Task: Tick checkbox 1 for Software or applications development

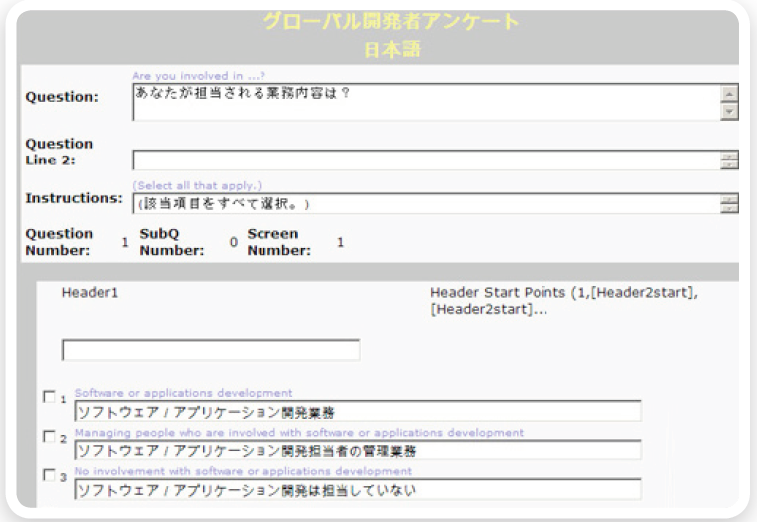Action: [50, 398]
